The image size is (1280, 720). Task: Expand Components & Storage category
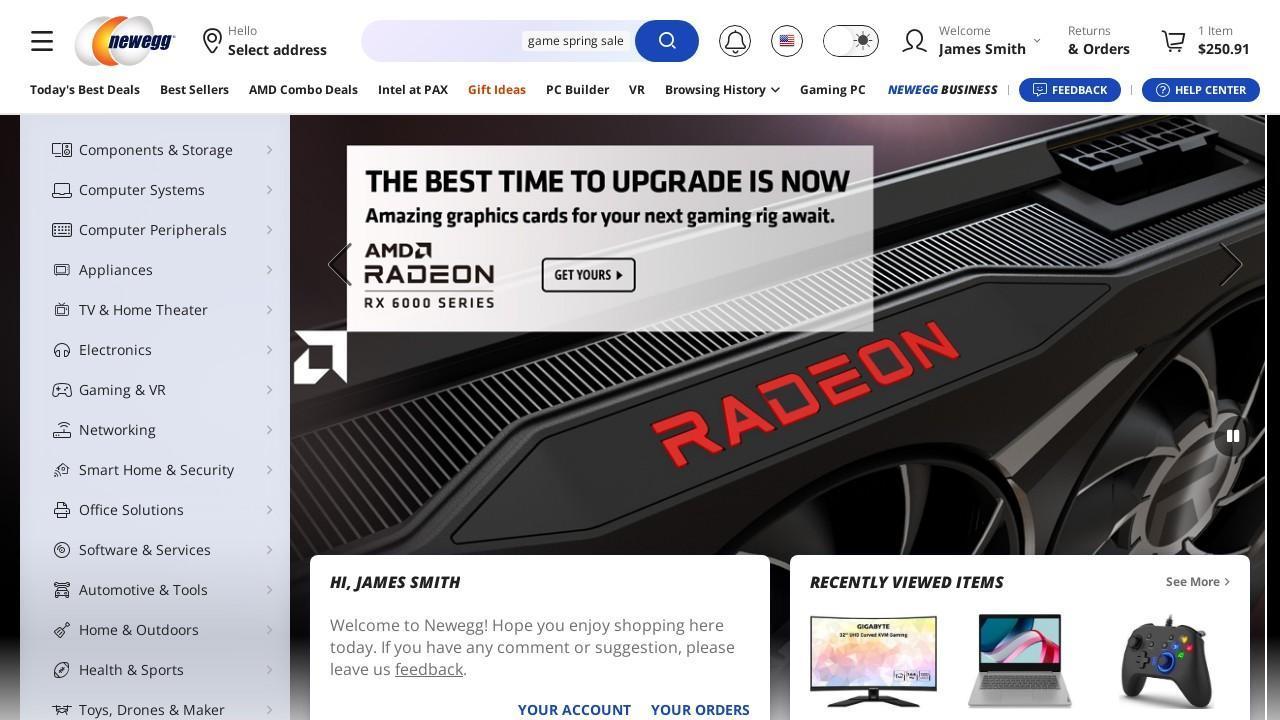click(x=156, y=150)
